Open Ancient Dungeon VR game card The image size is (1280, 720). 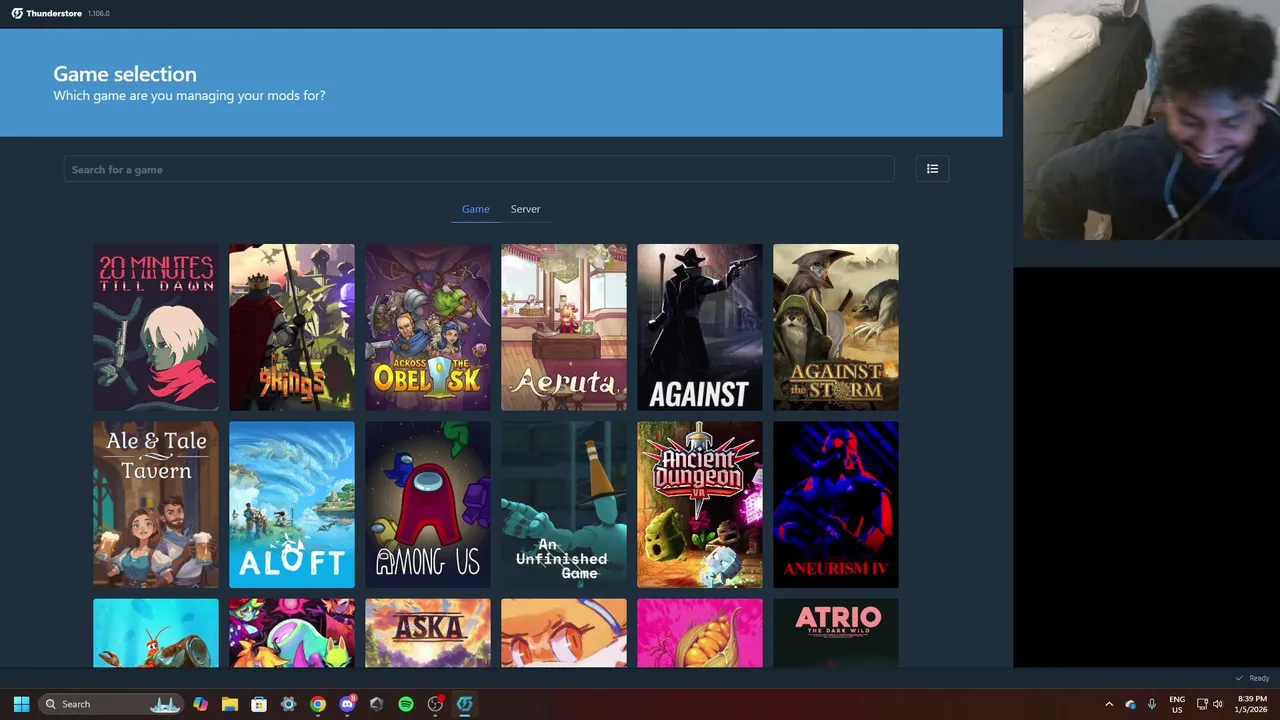tap(700, 504)
